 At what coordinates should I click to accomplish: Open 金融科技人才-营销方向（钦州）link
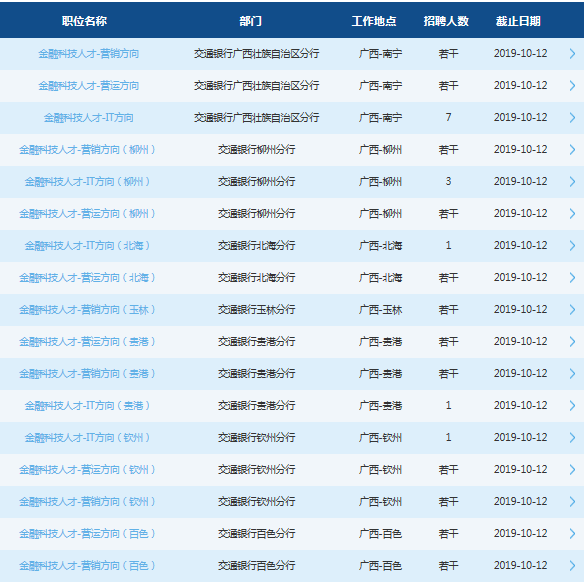(x=87, y=502)
